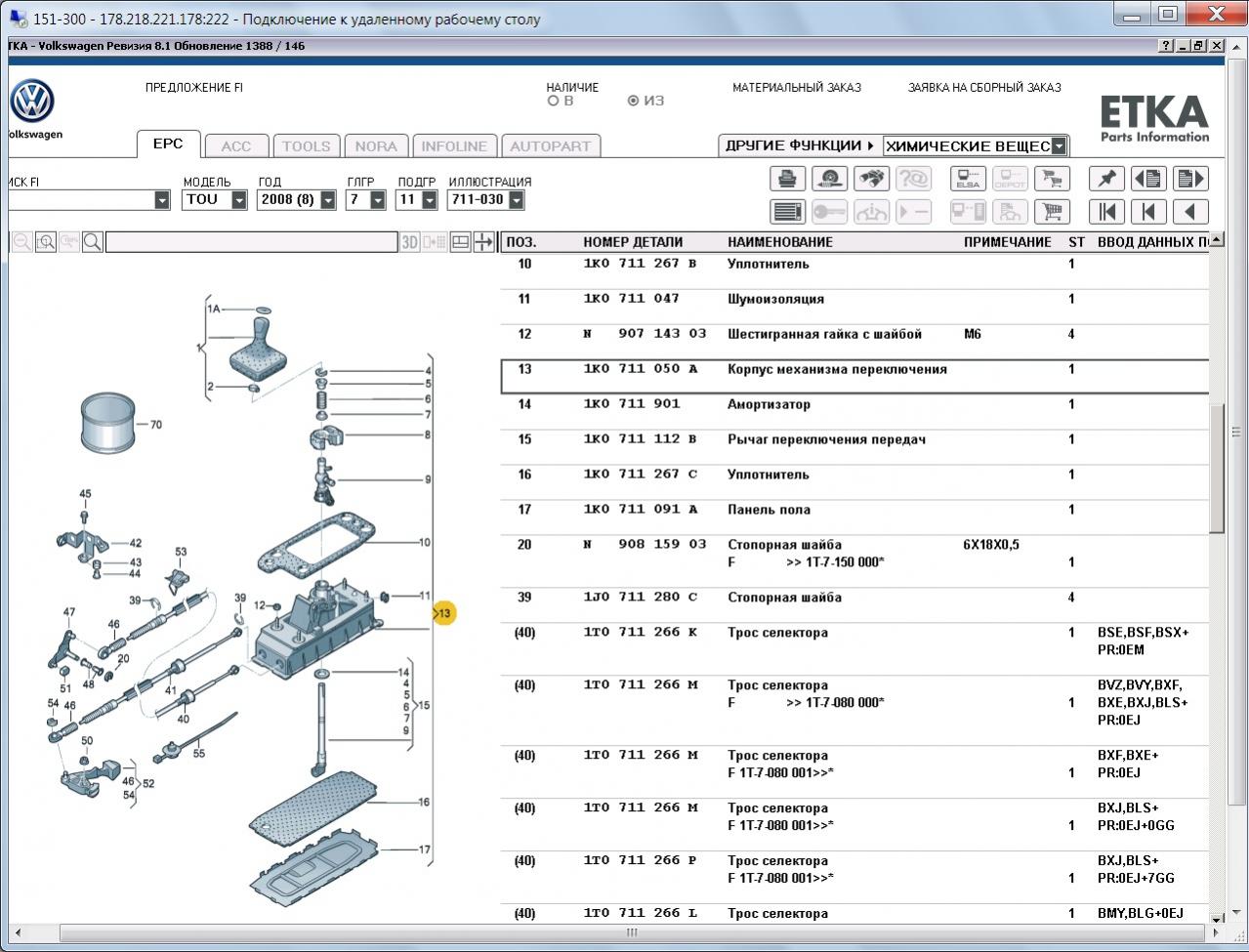1249x952 pixels.
Task: Click МАТЕРИАЛЬНЫЙ ЗАКАЗ label
Action: [797, 88]
